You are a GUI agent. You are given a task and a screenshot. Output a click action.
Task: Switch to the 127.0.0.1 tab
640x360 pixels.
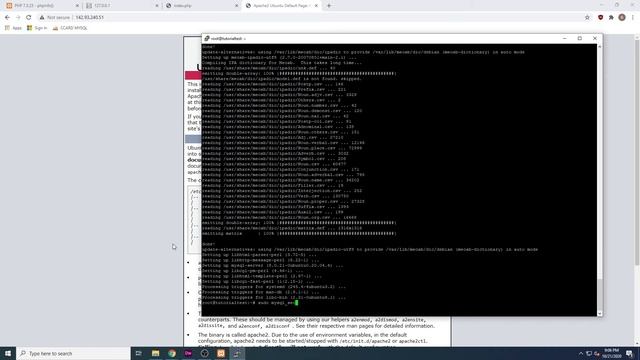coord(122,6)
